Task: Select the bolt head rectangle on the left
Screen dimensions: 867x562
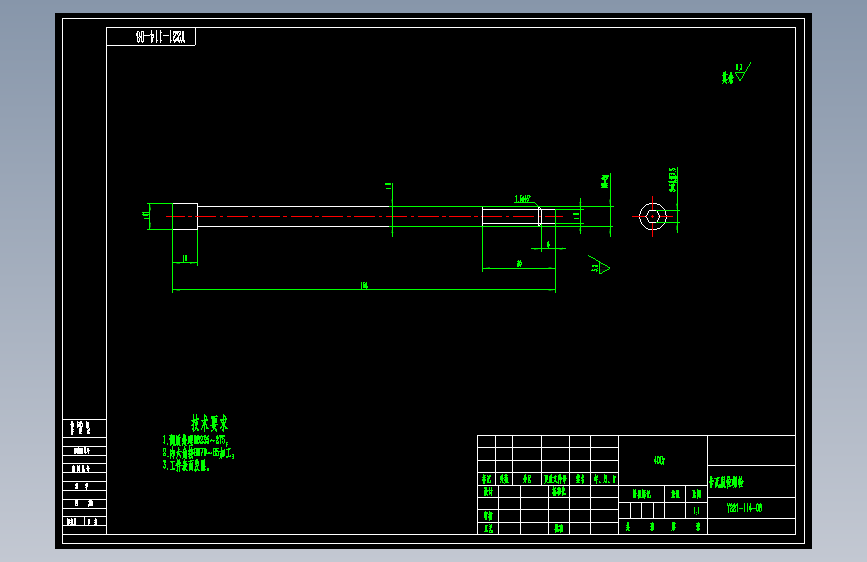Action: point(185,216)
